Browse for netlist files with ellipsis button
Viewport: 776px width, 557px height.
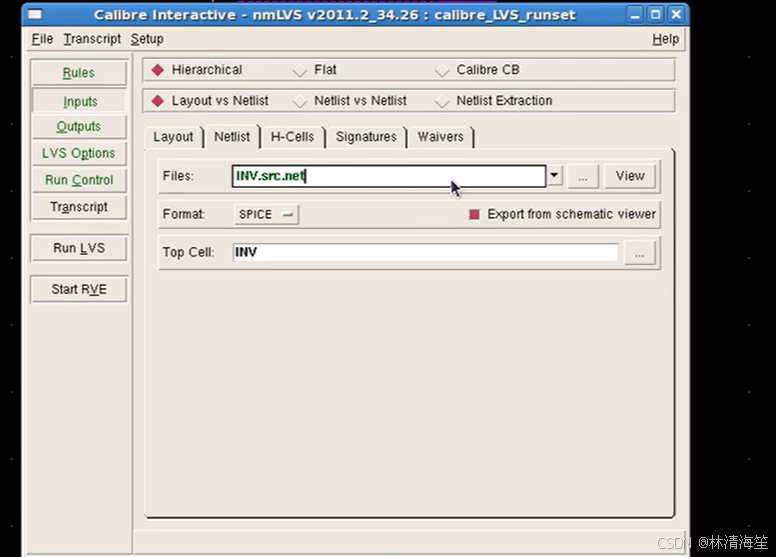583,176
